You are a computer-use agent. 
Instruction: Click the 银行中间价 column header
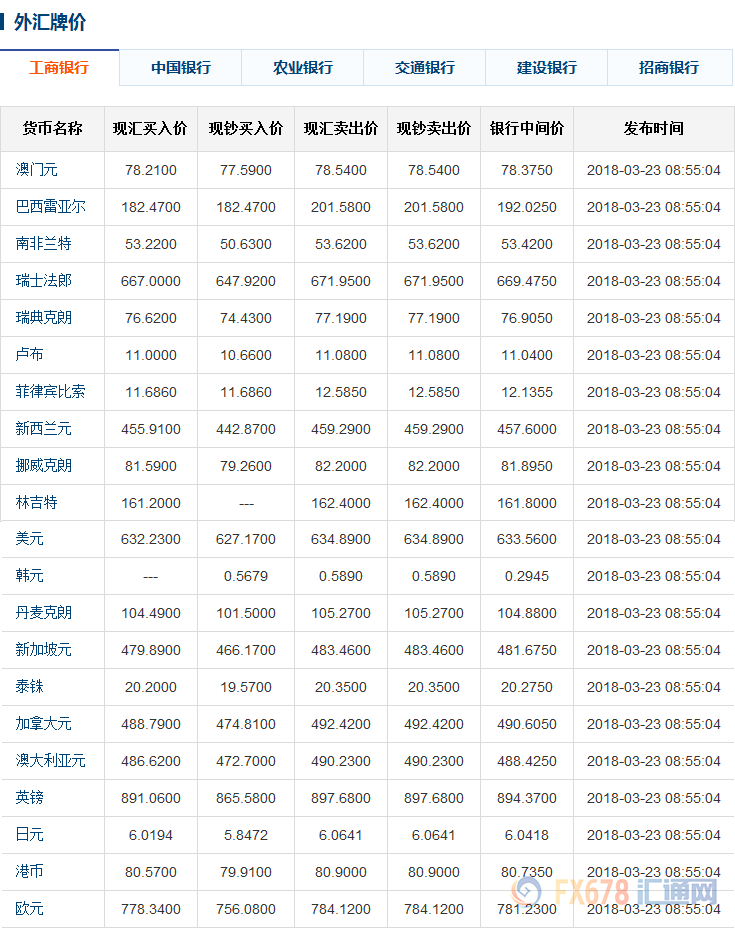[x=527, y=128]
